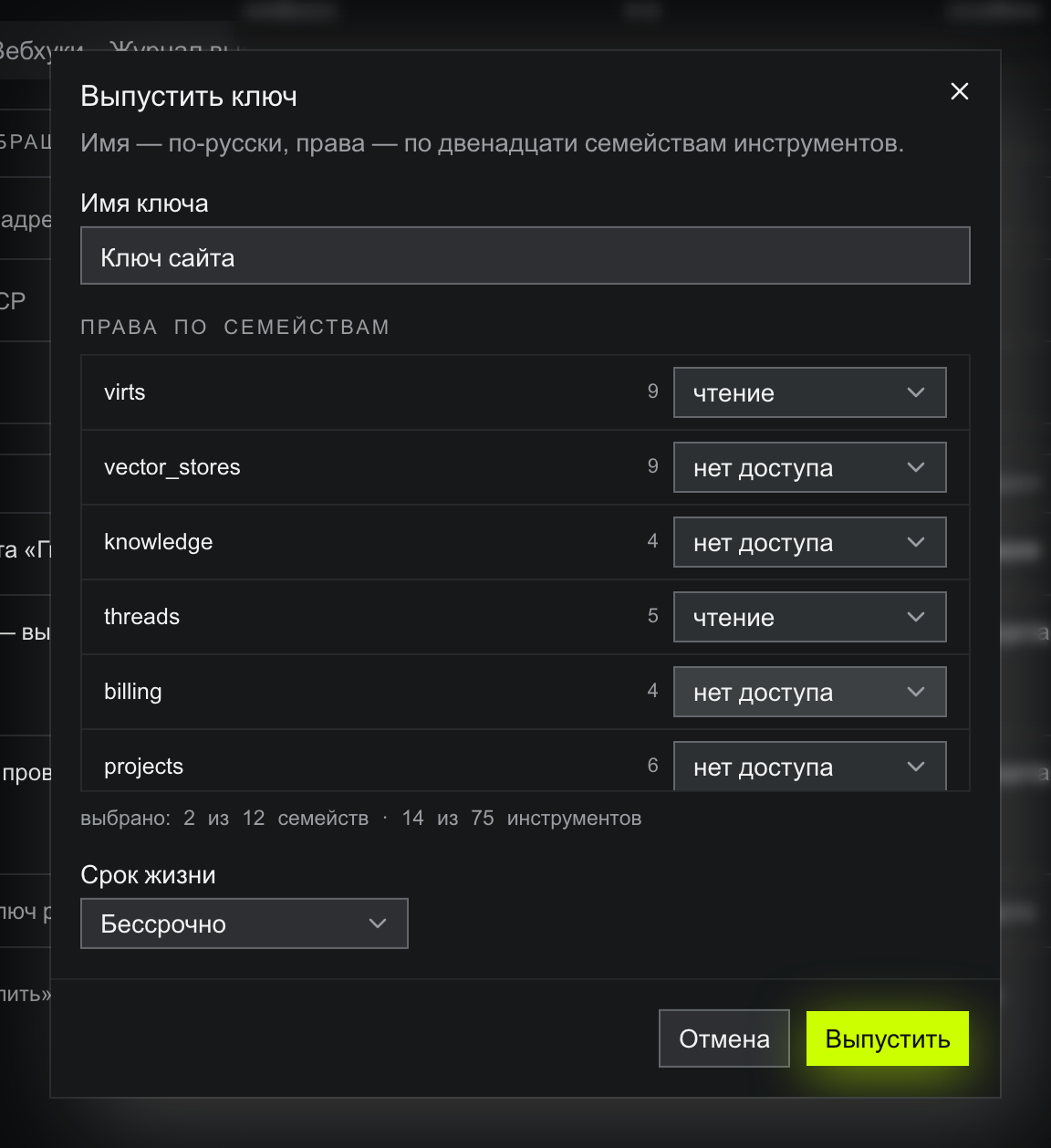
Task: Click the threads family name
Action: click(142, 617)
